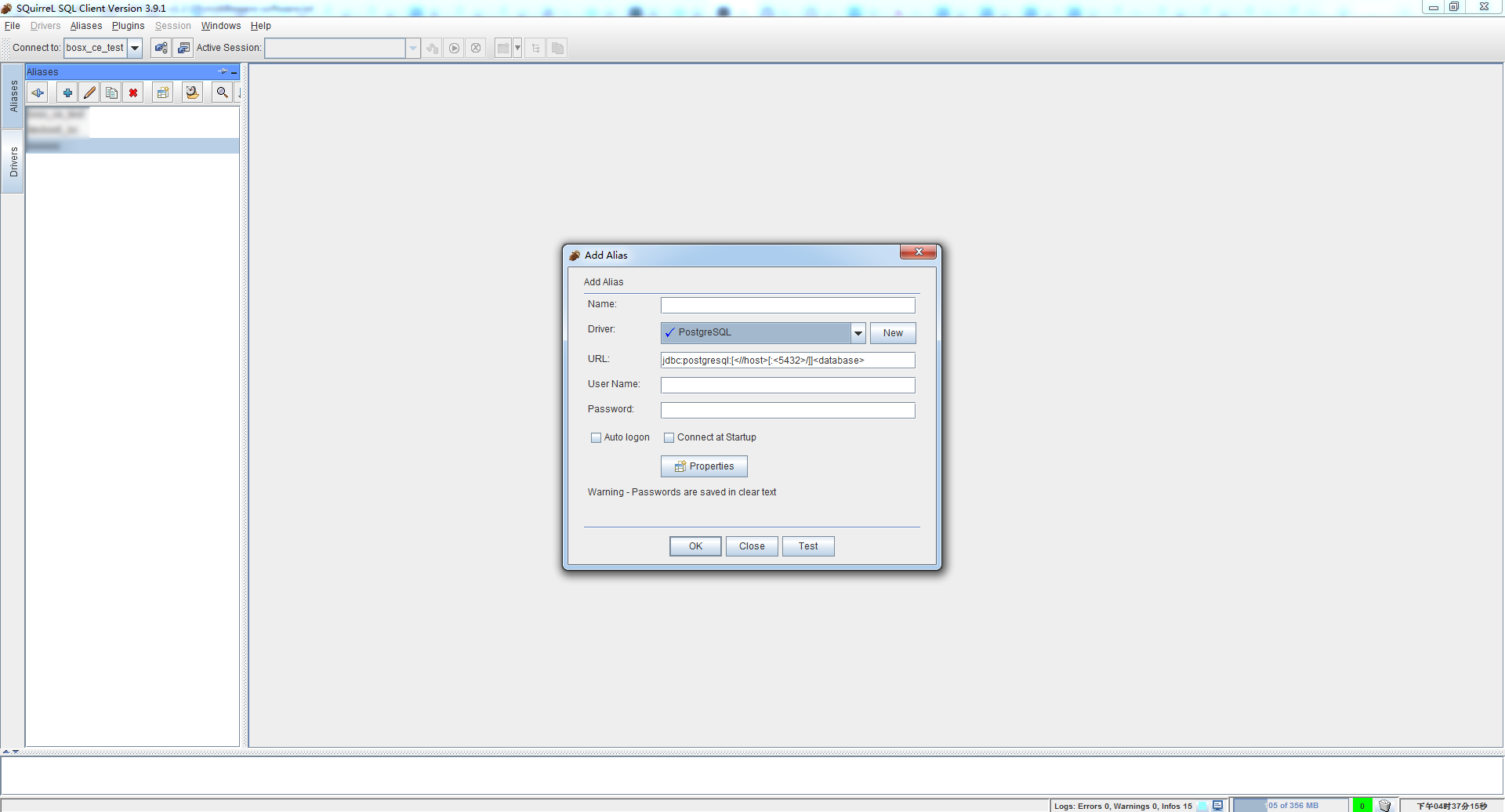1505x812 pixels.
Task: Tick the Connect at Startup checkbox
Action: click(x=669, y=438)
